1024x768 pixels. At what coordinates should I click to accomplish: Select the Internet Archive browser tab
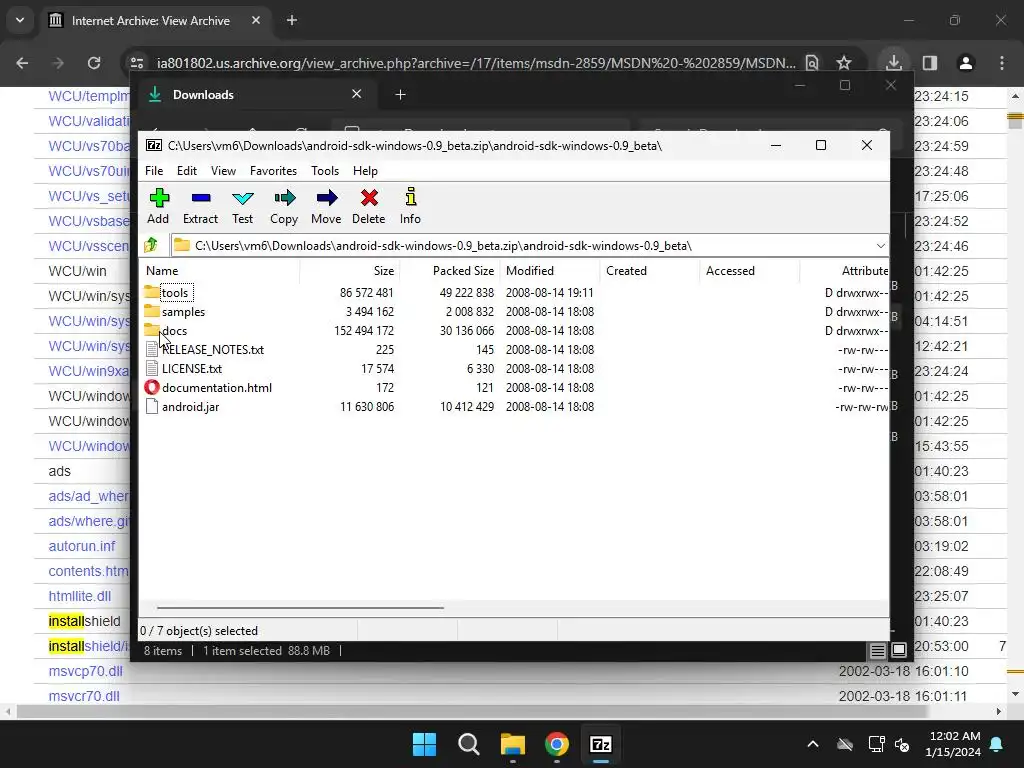coord(155,21)
